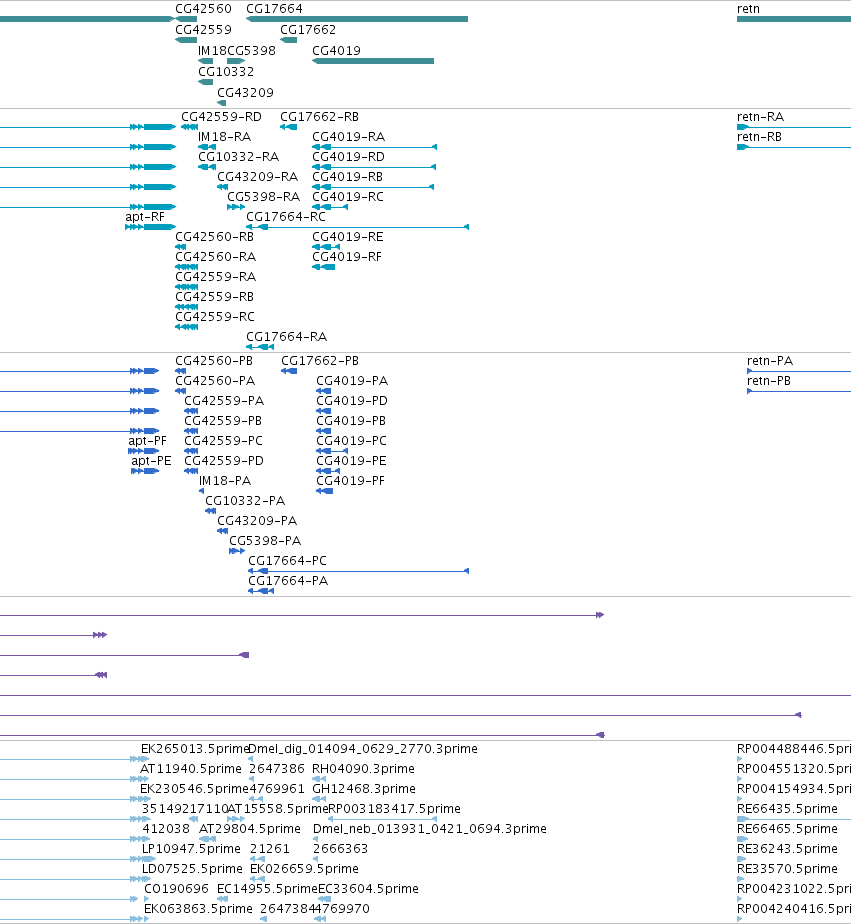Select protein CG42559-PD
Screen dimensions: 851x924
[x=224, y=461]
